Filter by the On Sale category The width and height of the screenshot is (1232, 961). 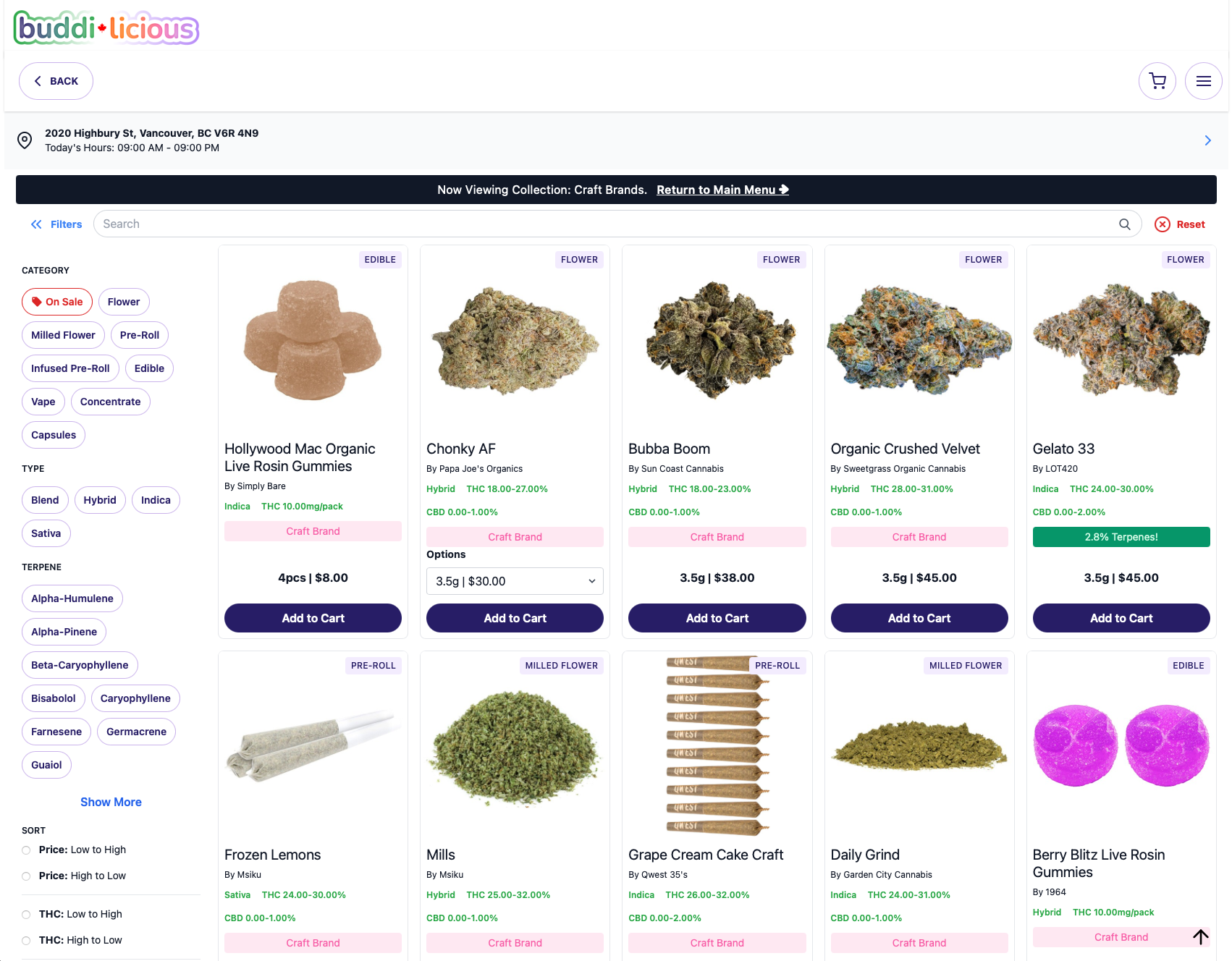57,302
